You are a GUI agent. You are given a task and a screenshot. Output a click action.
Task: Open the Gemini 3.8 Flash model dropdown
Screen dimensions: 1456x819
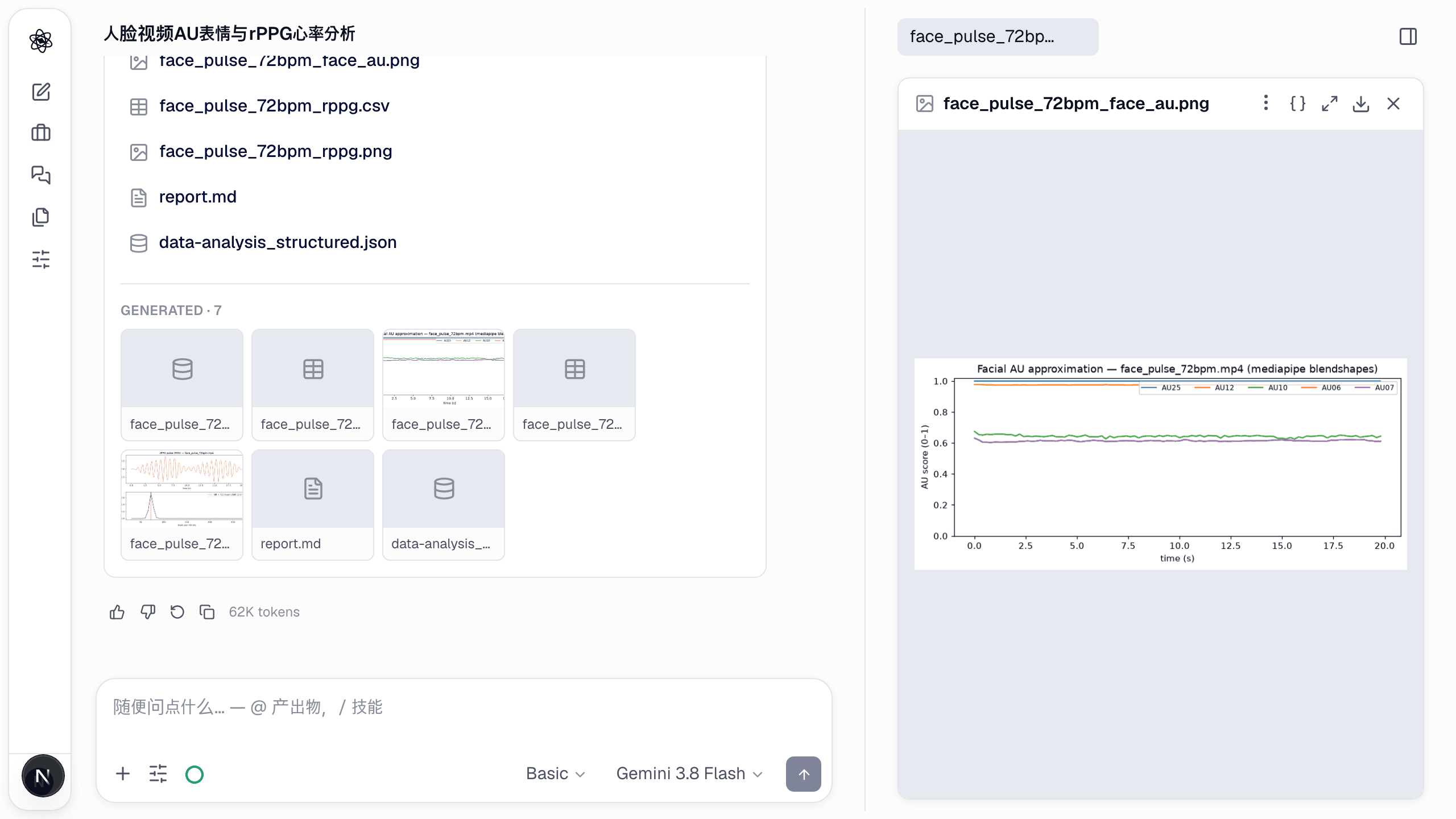[689, 773]
